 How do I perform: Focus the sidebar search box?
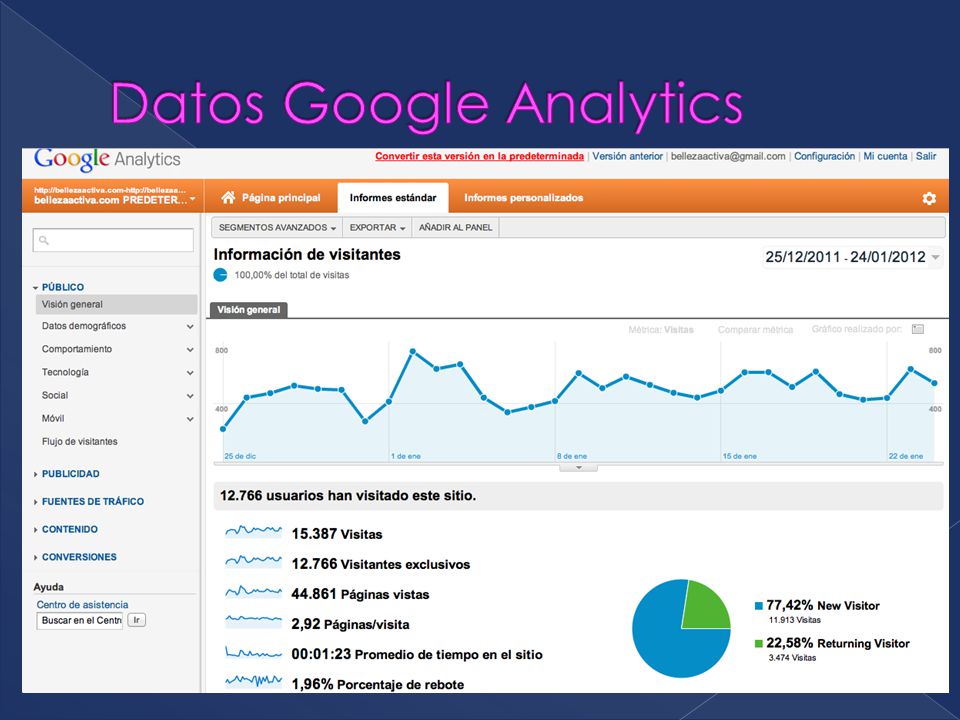[x=113, y=240]
